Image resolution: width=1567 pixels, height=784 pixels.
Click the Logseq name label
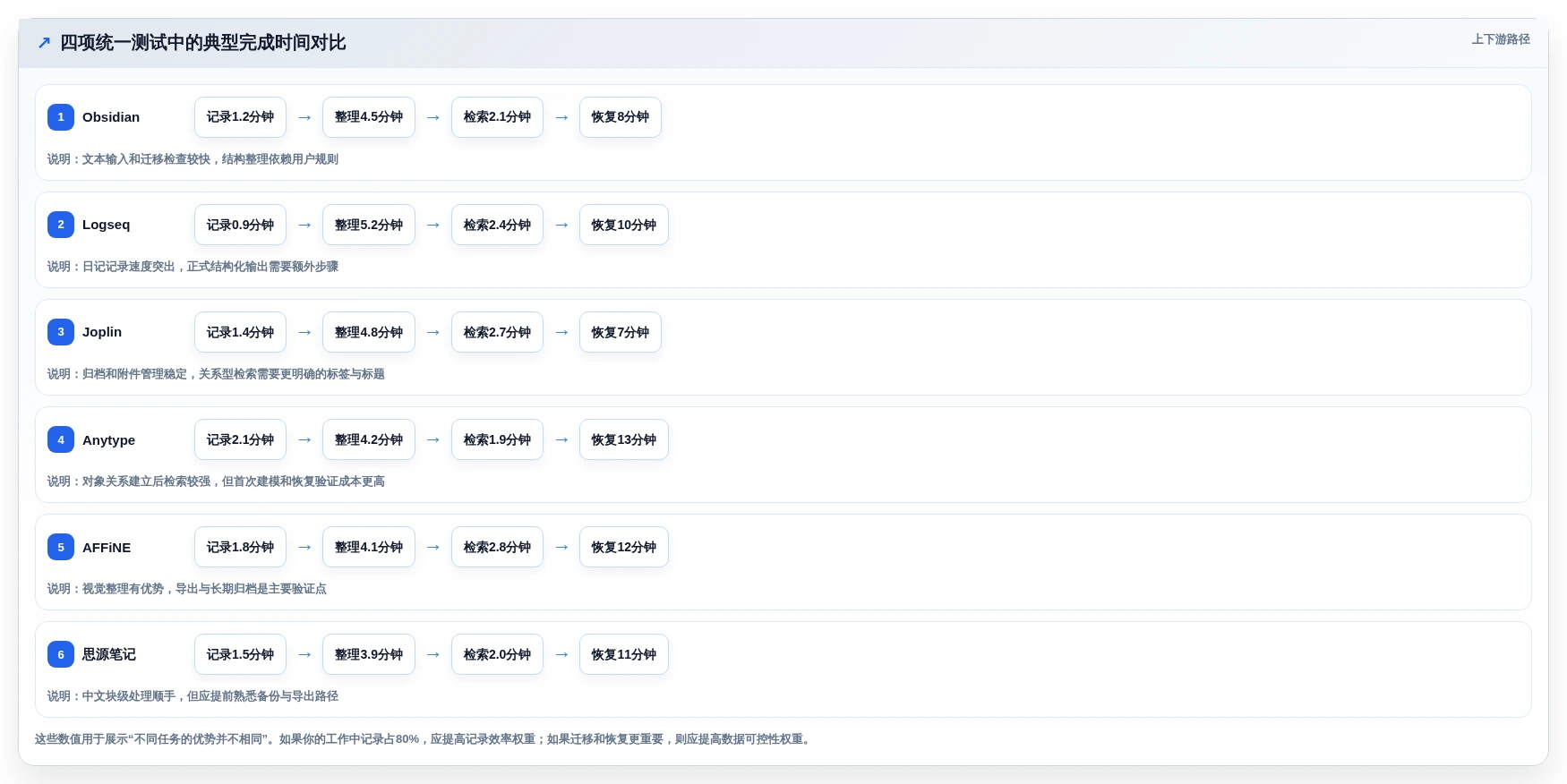coord(107,225)
